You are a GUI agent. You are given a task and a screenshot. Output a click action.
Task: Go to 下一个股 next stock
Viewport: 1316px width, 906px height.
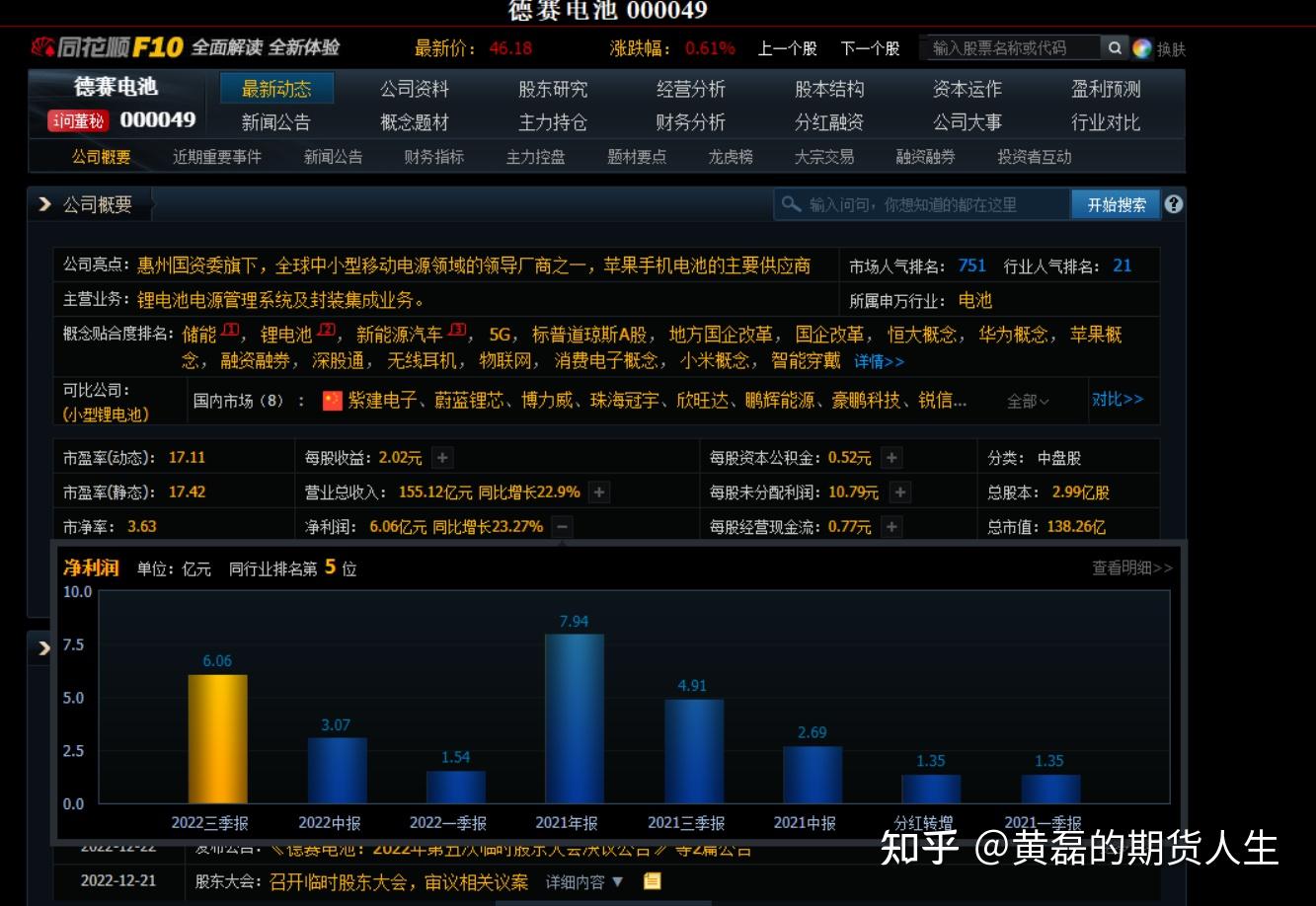tap(871, 48)
